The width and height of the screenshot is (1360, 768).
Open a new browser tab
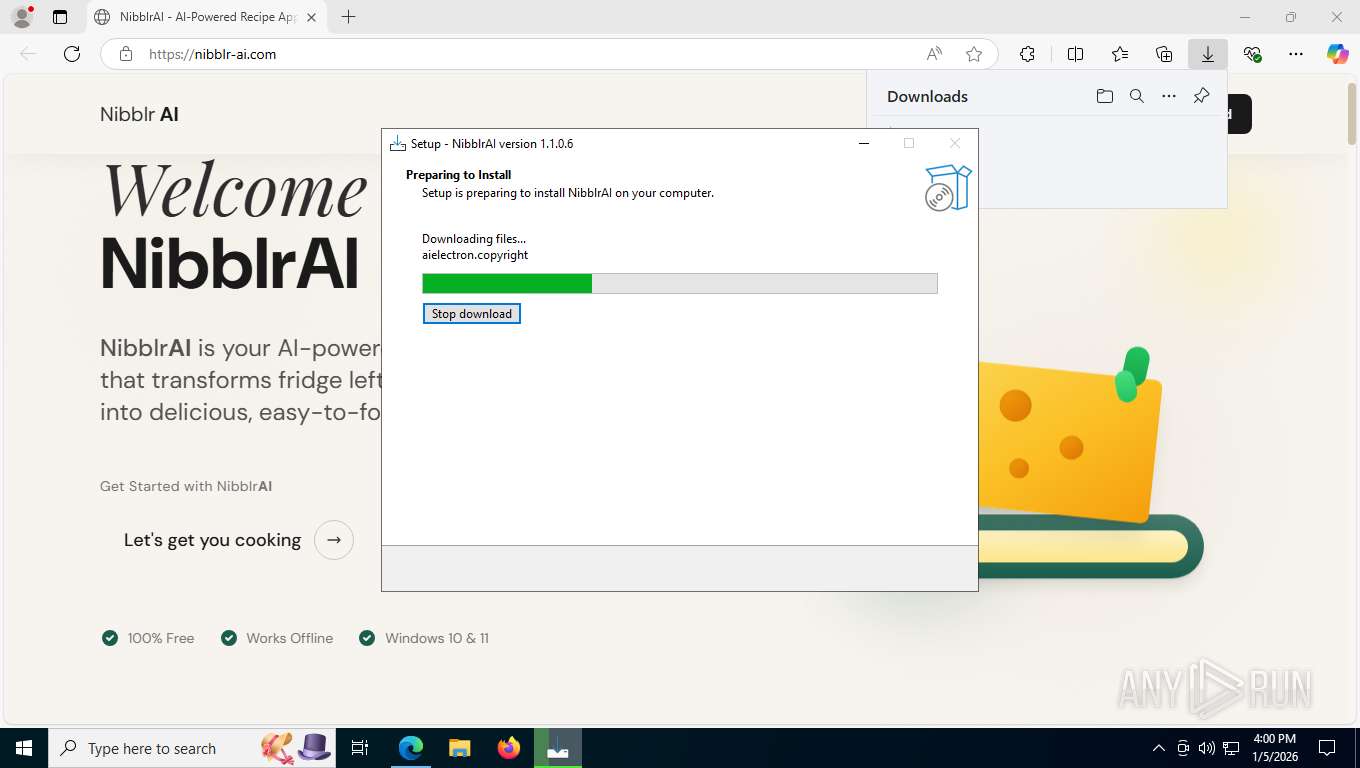(x=348, y=17)
